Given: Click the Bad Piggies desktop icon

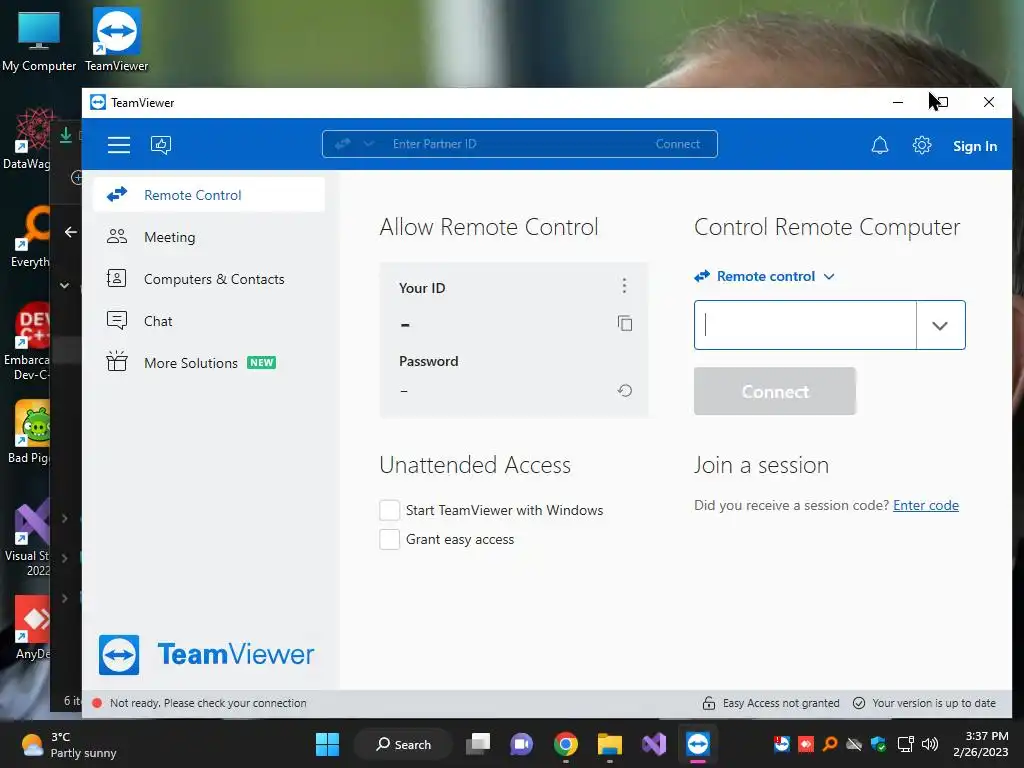Looking at the screenshot, I should click(29, 432).
